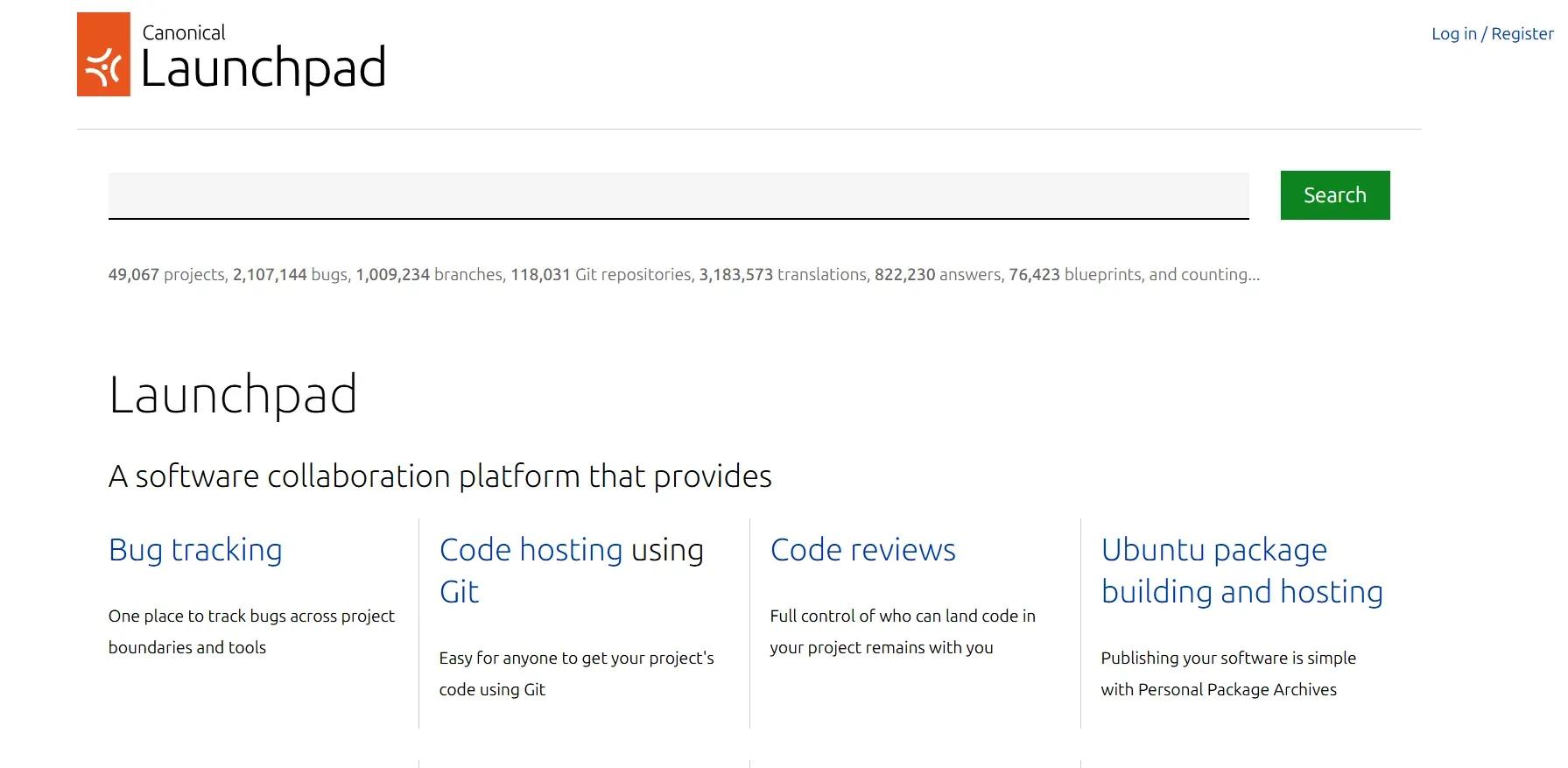Click the 822,230 answers statistic
This screenshot has width=1568, height=768.
pyautogui.click(x=938, y=274)
